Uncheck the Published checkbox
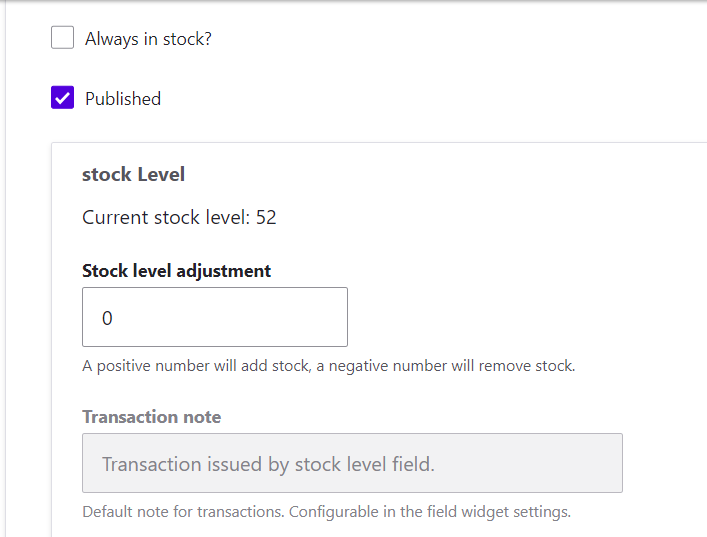 click(63, 98)
